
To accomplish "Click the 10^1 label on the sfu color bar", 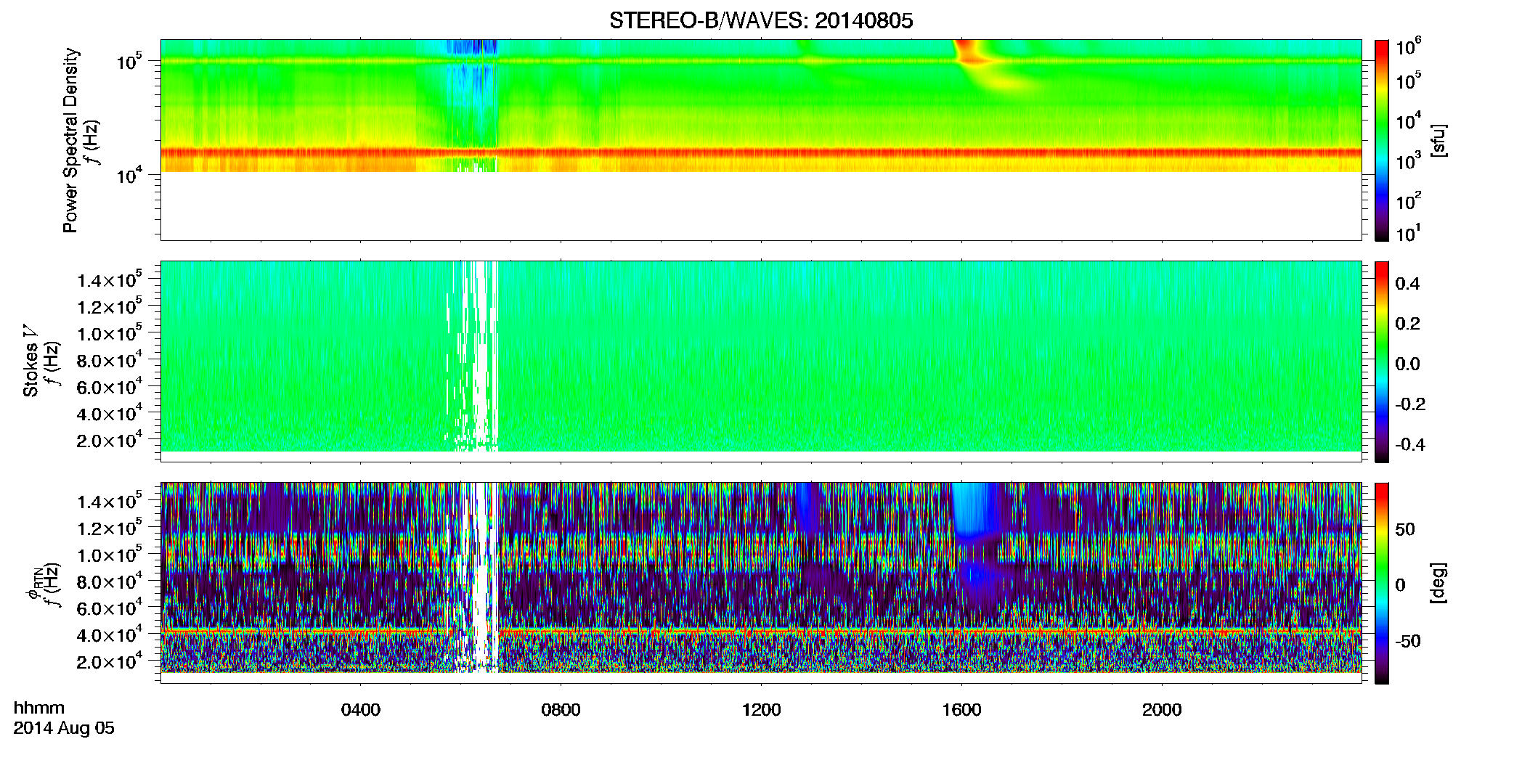I will point(1409,234).
